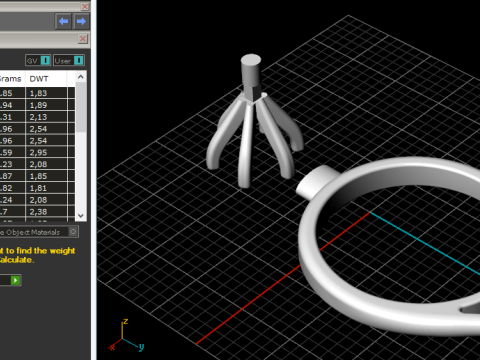Click the materials table scroll-up arrow

(x=81, y=77)
